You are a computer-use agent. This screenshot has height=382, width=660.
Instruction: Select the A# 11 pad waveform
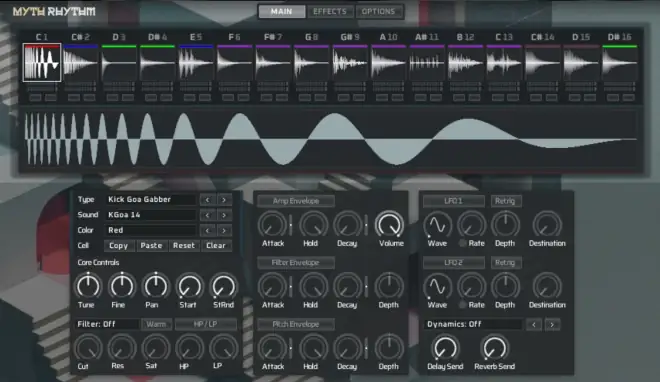tap(427, 63)
